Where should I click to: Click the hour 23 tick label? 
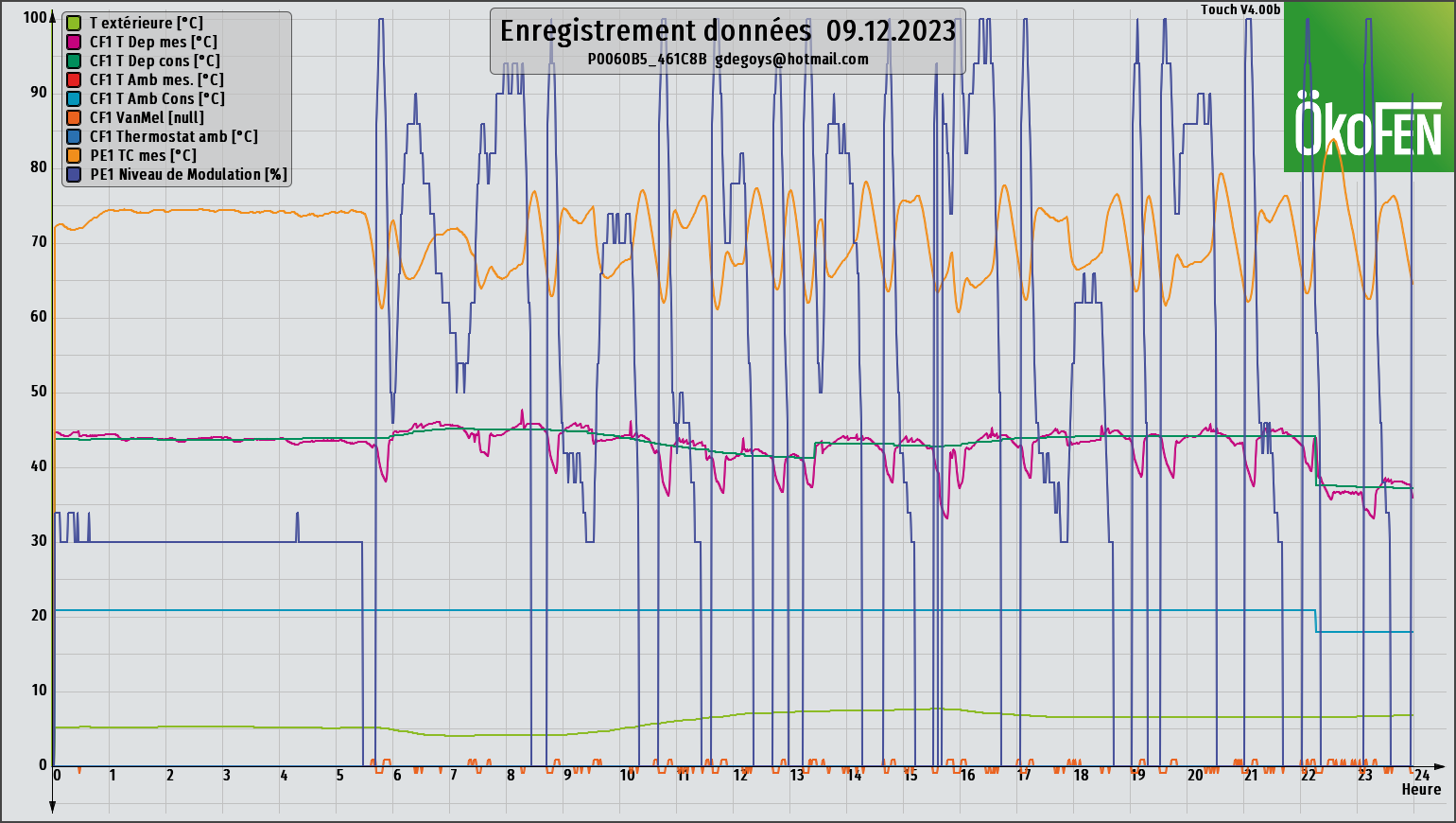1364,775
